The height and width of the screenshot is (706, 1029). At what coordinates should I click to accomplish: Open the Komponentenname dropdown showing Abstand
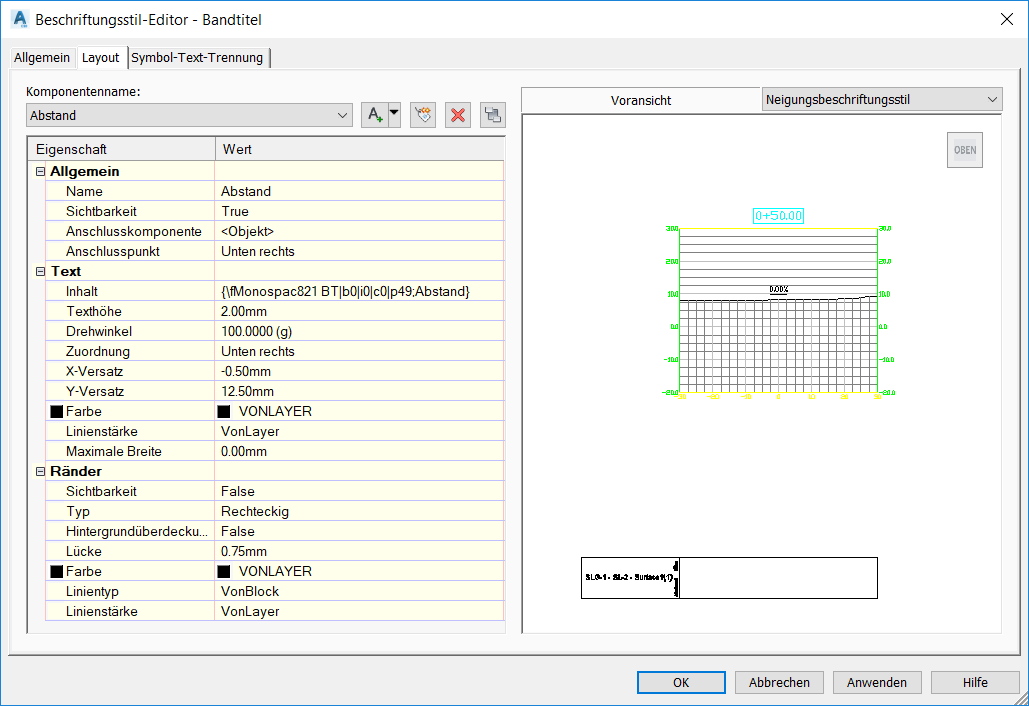tap(189, 115)
